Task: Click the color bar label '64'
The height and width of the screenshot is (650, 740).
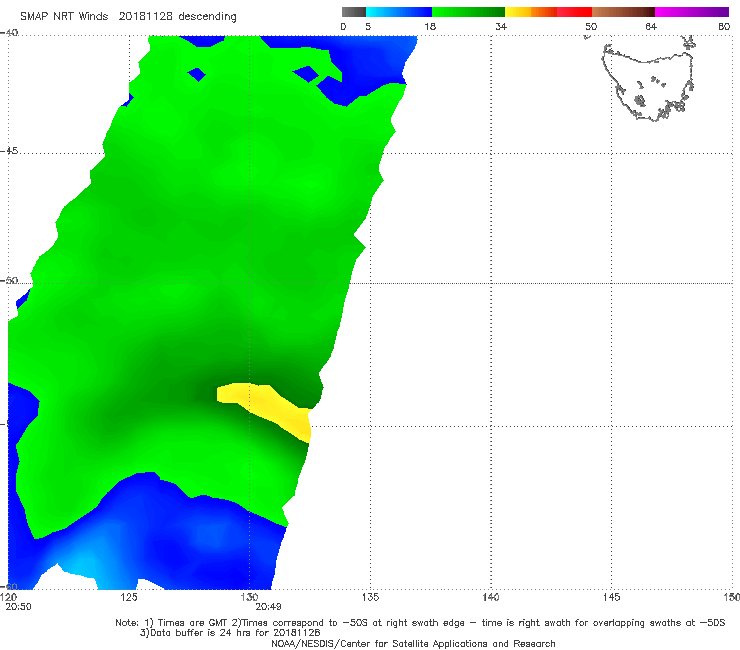Action: pyautogui.click(x=651, y=26)
